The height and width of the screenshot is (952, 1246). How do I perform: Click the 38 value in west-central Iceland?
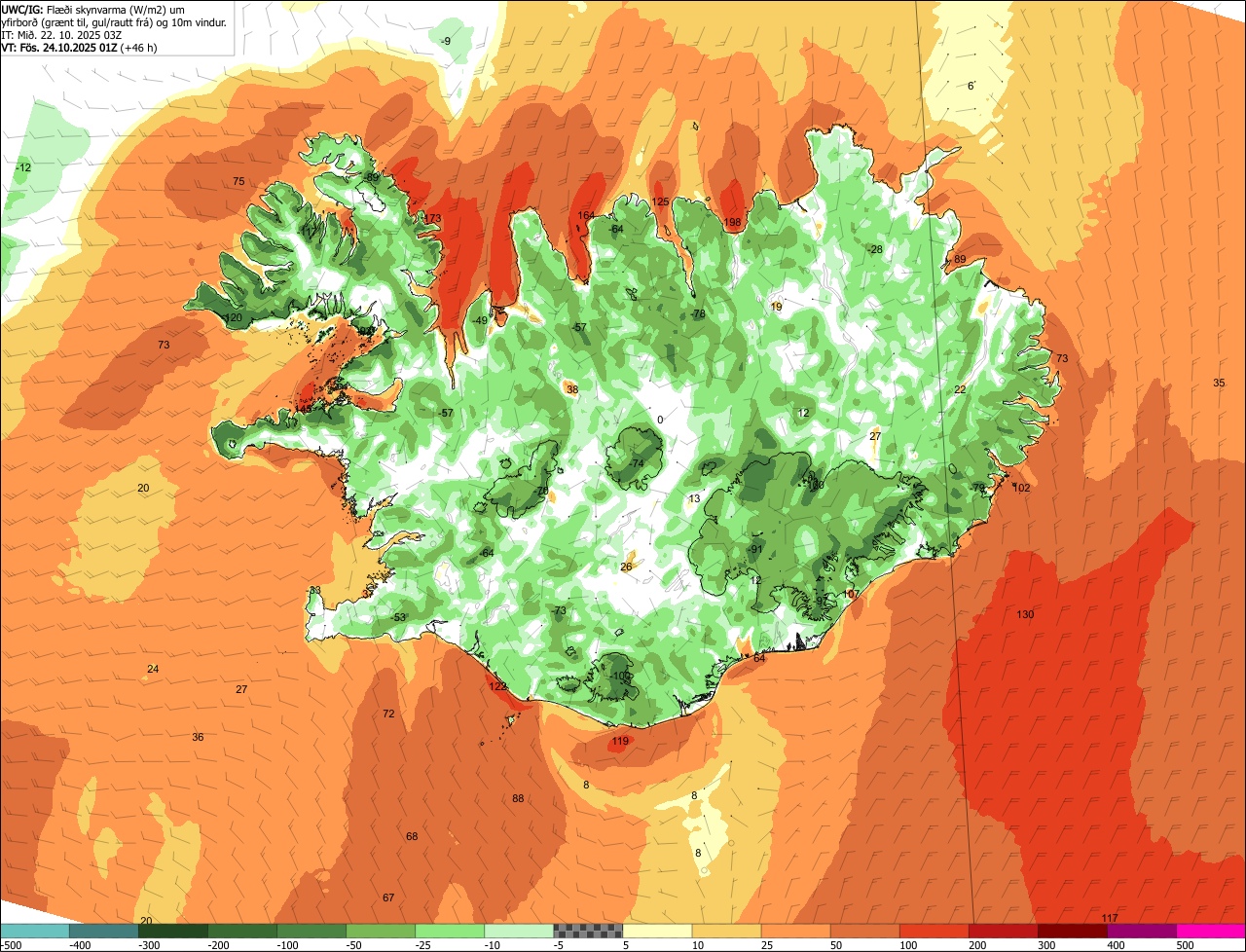point(572,389)
